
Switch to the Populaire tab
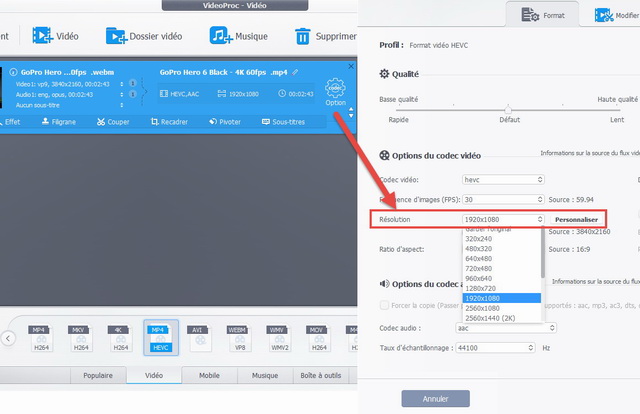click(x=98, y=375)
